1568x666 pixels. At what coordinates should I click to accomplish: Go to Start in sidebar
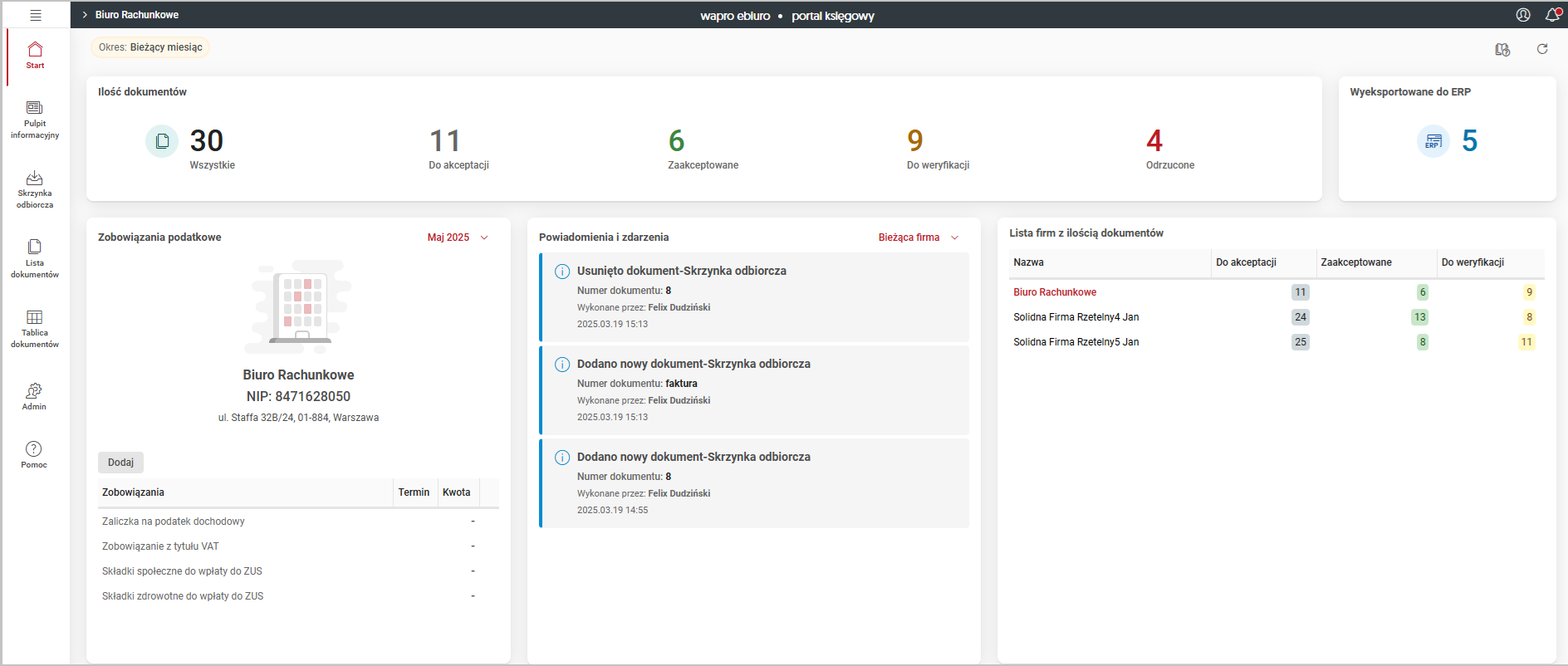coord(35,55)
